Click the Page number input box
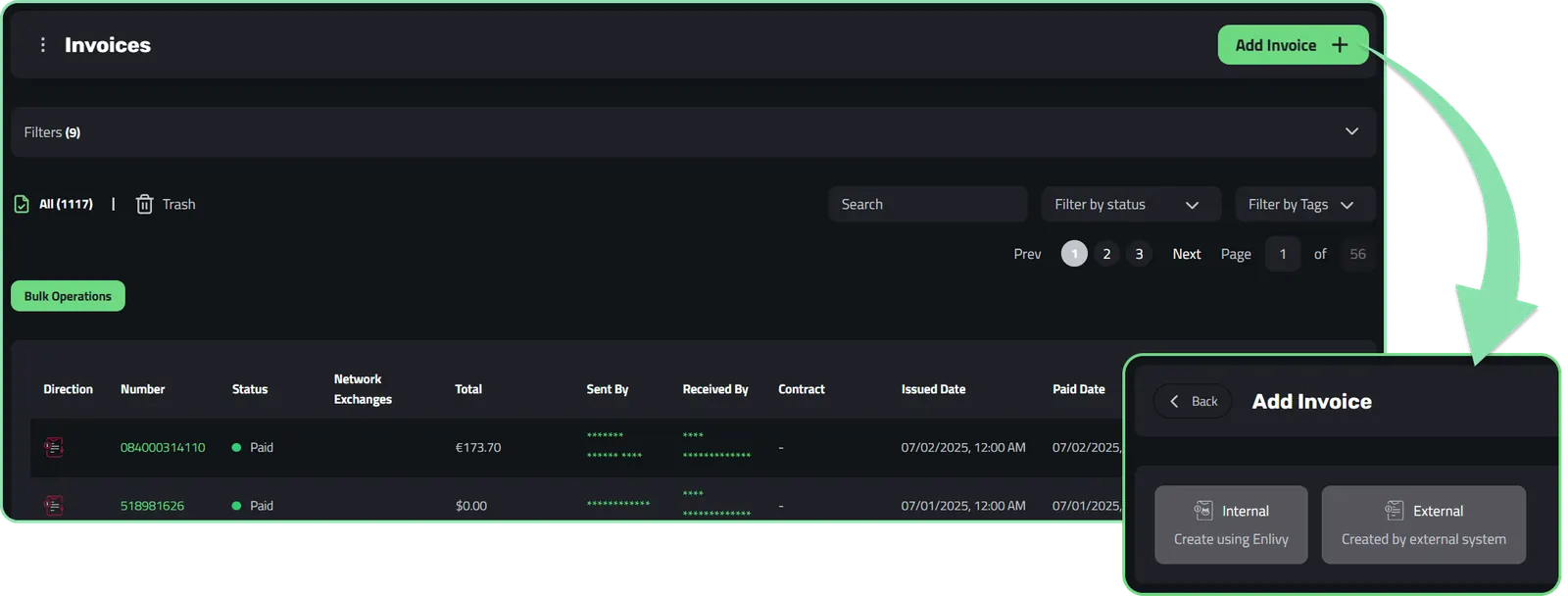Screen dimensions: 1568x596 coord(1283,254)
